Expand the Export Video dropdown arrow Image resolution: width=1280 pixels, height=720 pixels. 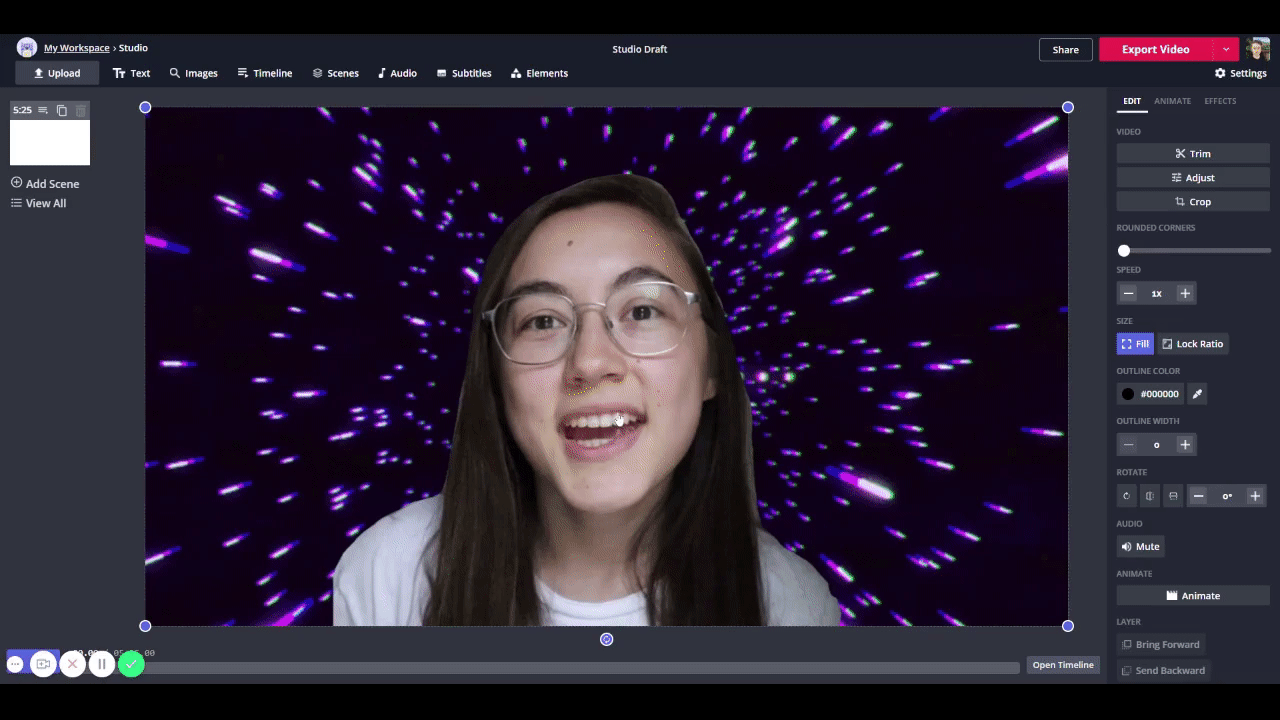click(1226, 49)
